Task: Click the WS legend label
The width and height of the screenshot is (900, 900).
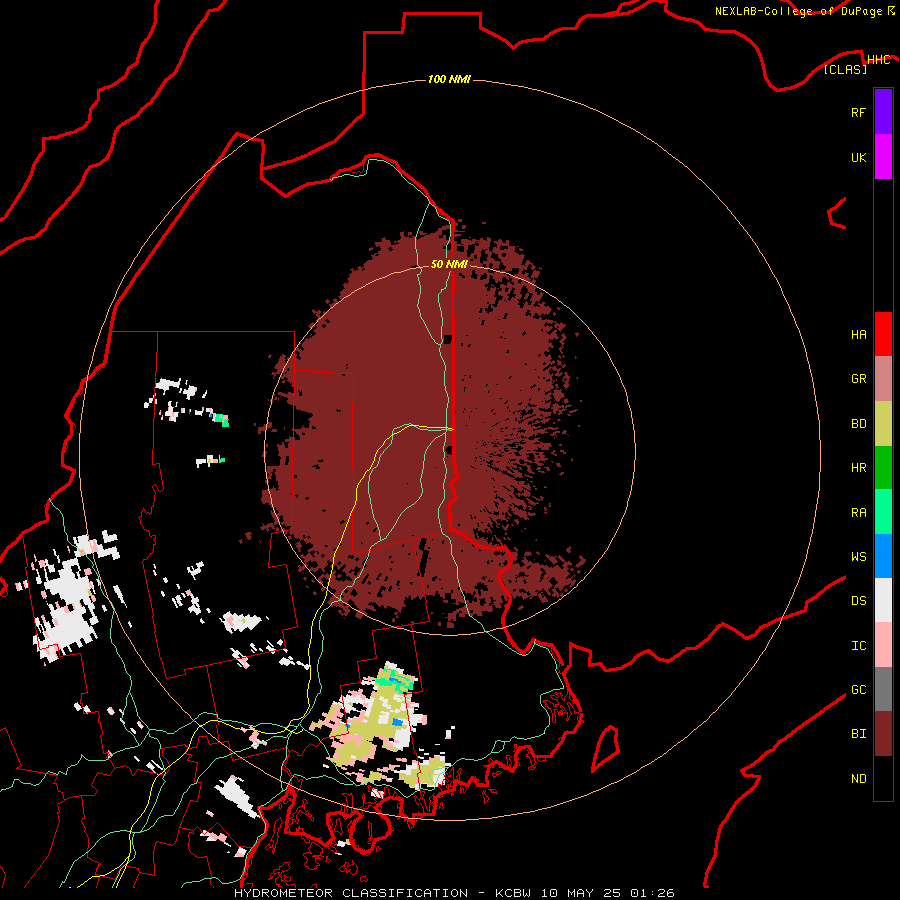Action: 858,557
